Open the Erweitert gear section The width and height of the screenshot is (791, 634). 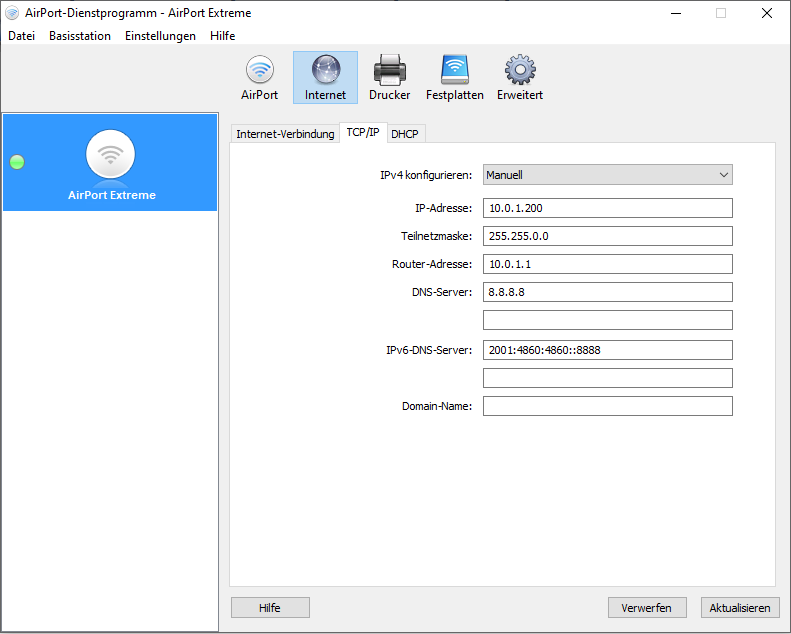520,78
